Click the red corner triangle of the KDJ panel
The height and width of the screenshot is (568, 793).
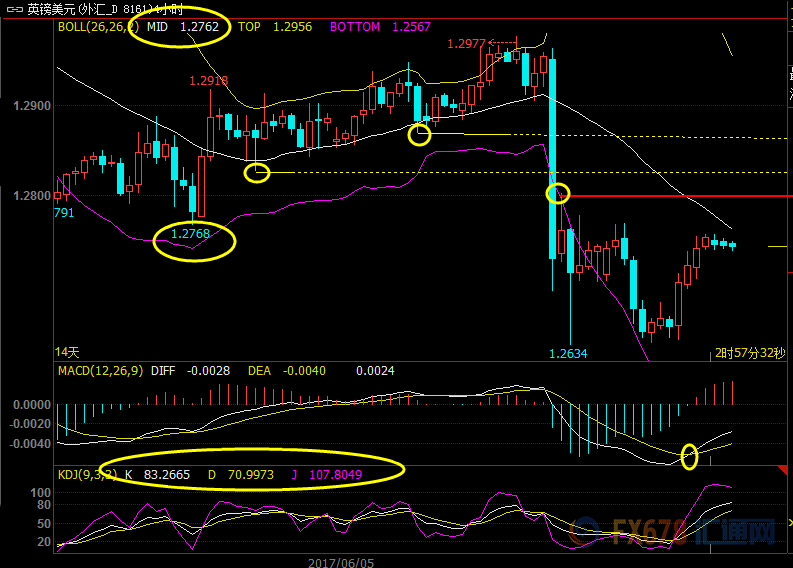point(783,470)
